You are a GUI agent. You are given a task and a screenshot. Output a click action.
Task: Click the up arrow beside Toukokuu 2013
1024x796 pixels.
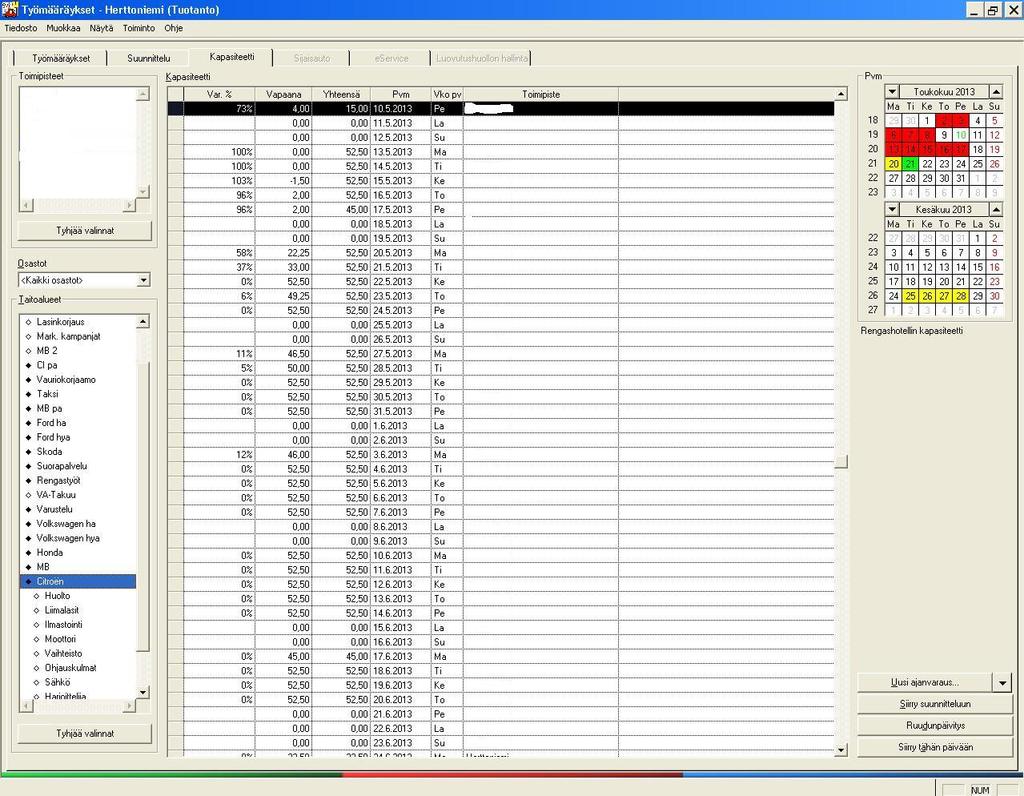click(996, 91)
